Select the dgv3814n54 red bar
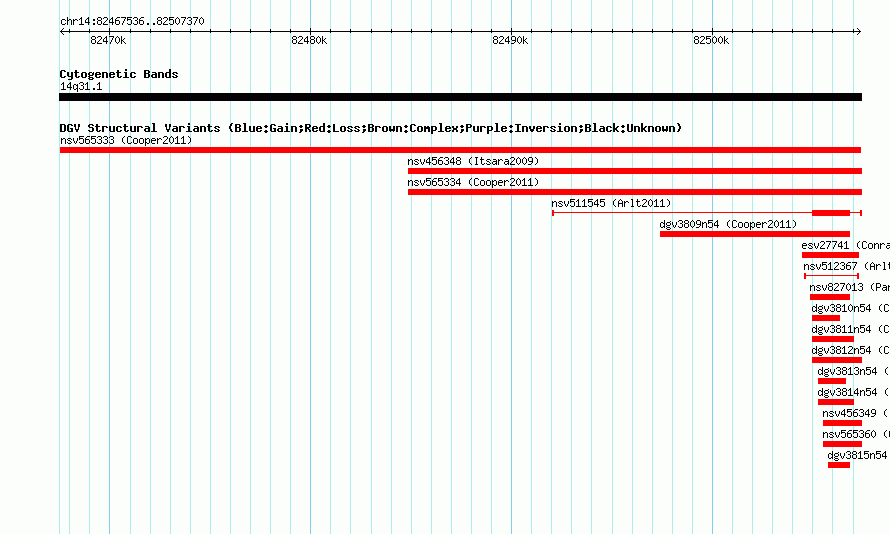Image resolution: width=890 pixels, height=534 pixels. pos(836,402)
